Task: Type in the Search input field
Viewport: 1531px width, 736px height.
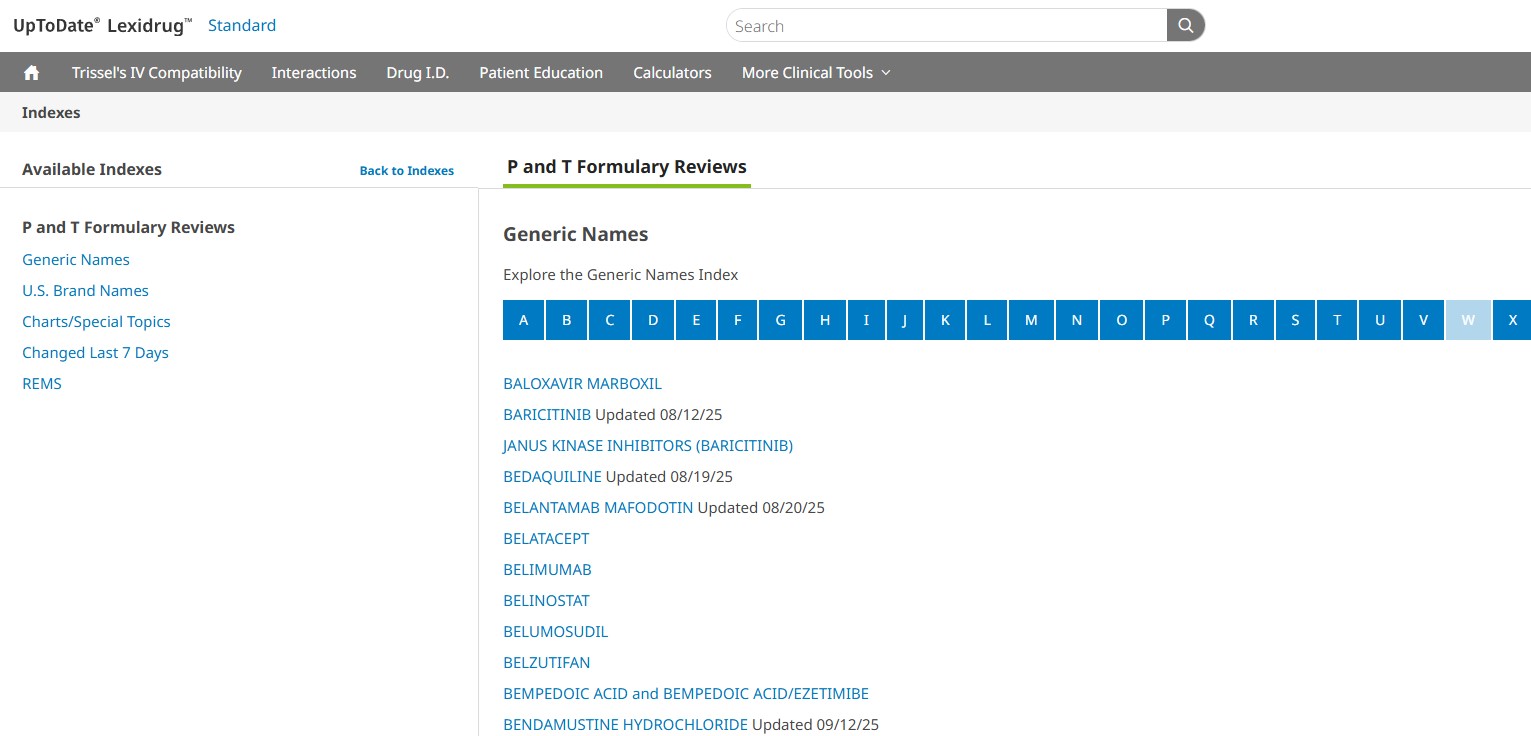Action: [x=945, y=26]
